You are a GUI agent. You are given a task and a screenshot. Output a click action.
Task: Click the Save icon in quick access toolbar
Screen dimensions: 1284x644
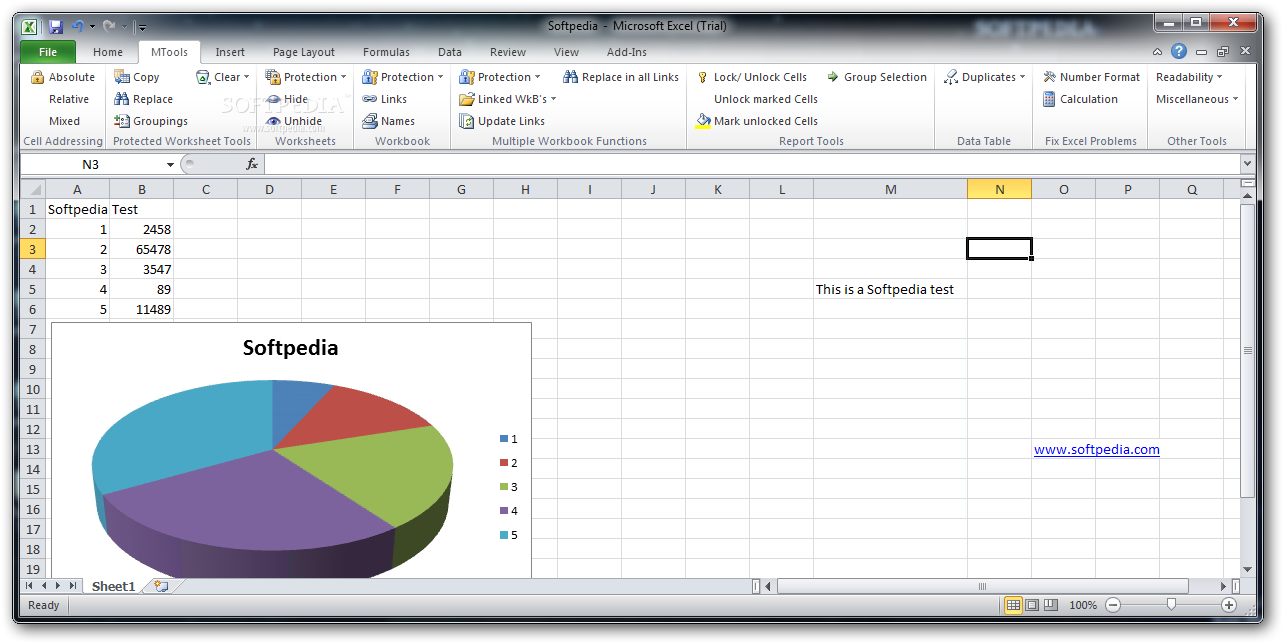(x=56, y=26)
